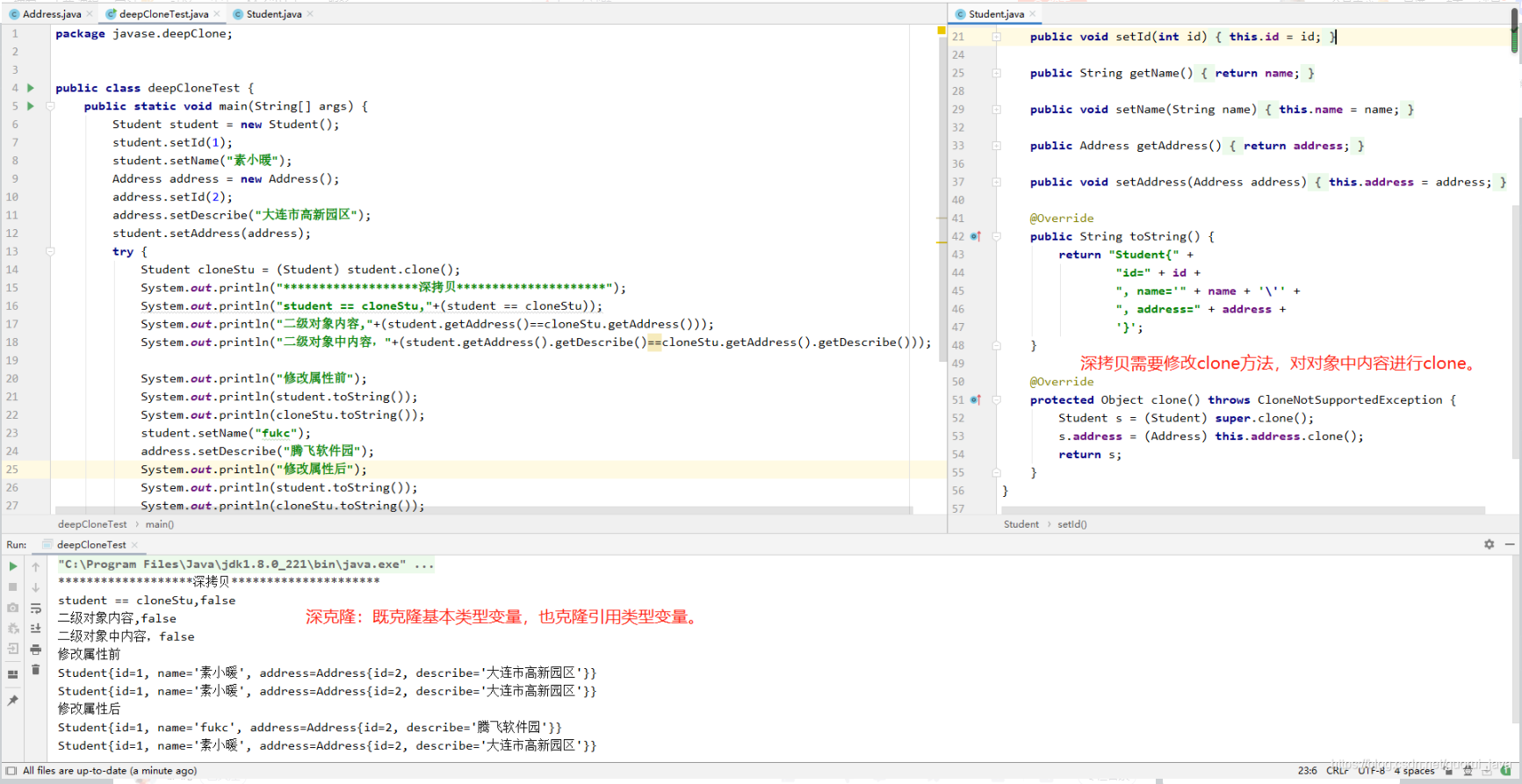Clear console with trash icon
This screenshot has width=1522, height=784.
click(36, 670)
